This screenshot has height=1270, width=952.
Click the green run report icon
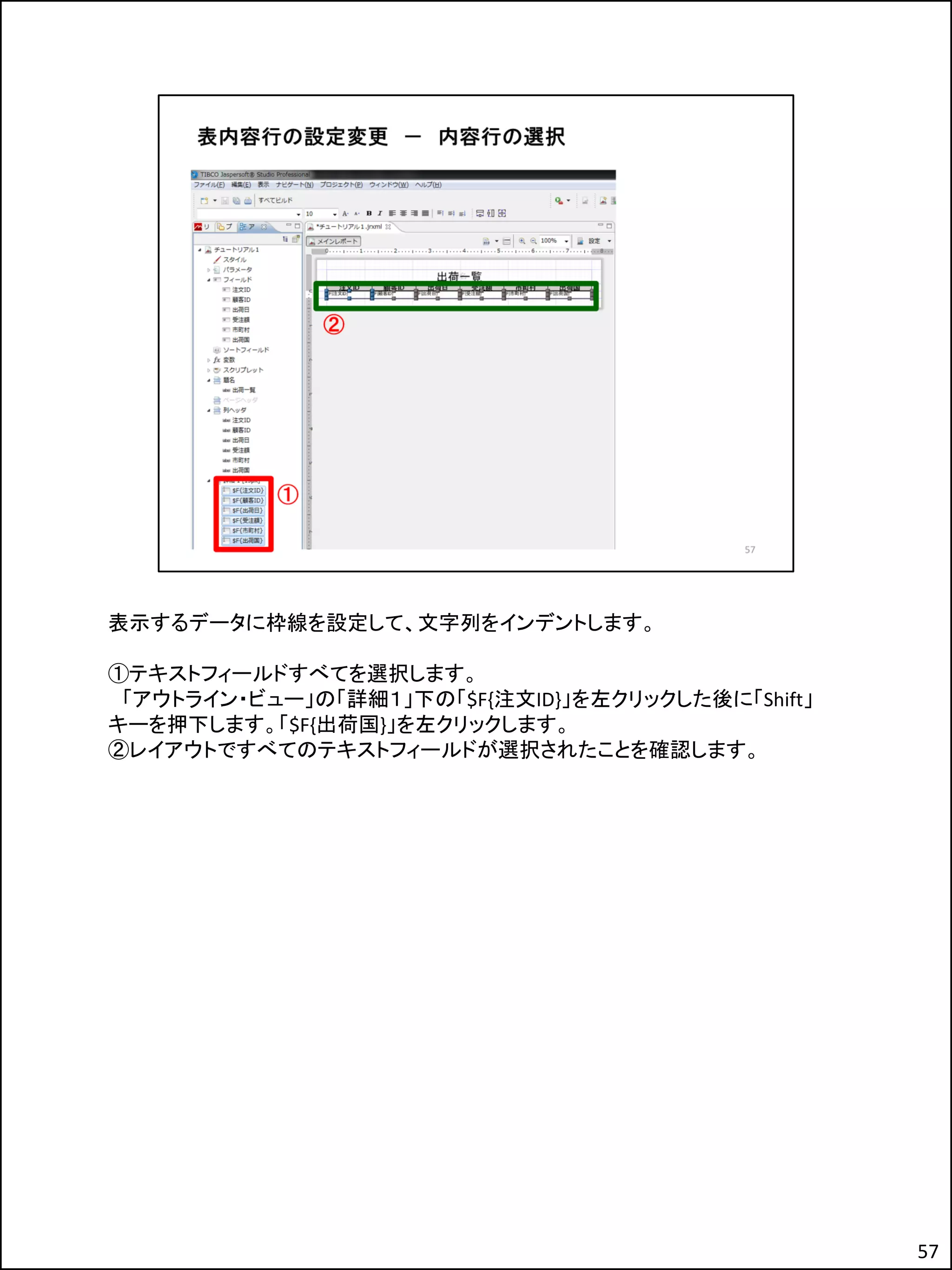(558, 200)
